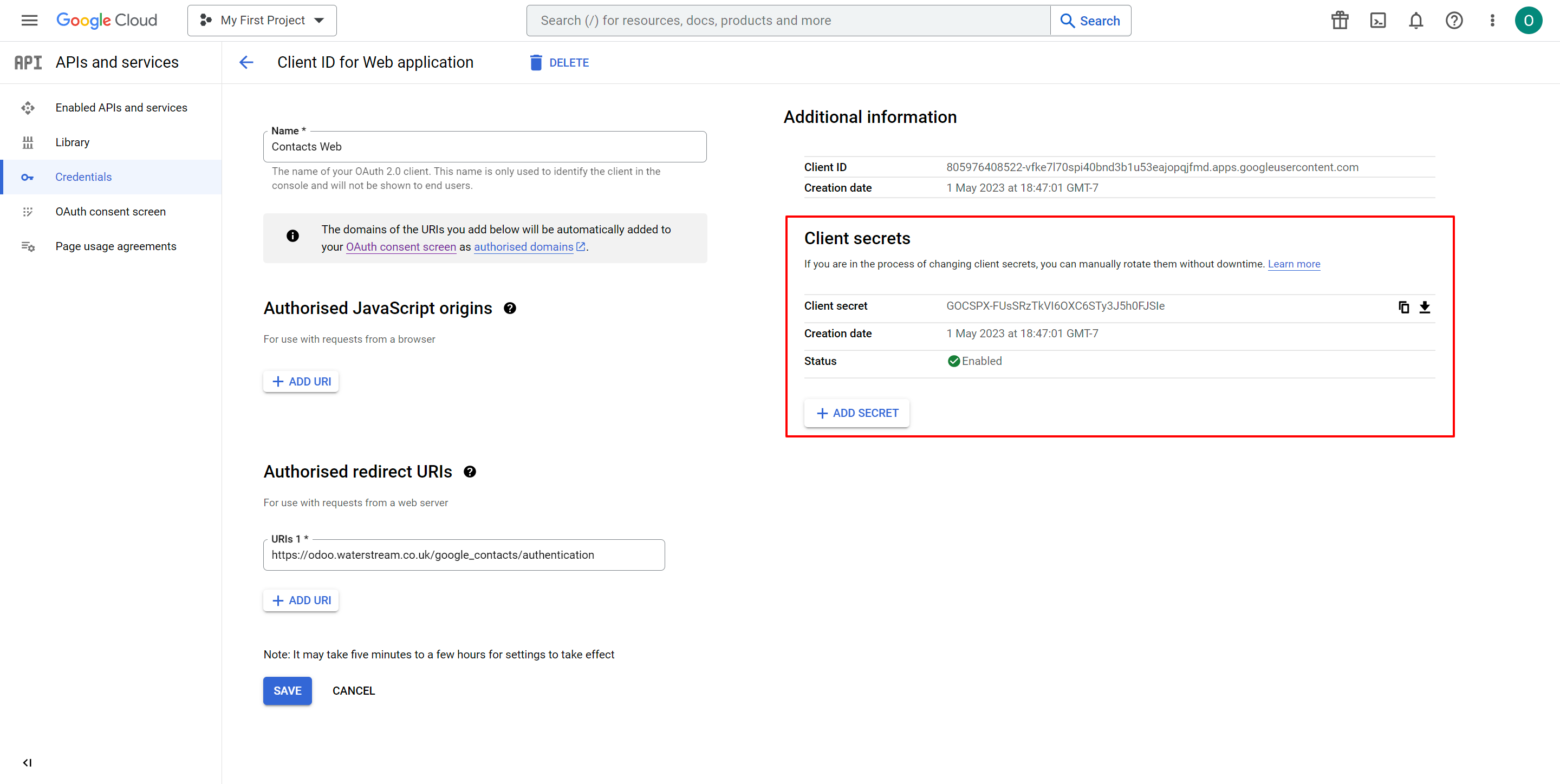Edit the Name field Contacts Web
Screen dimensions: 1560x784
[484, 147]
